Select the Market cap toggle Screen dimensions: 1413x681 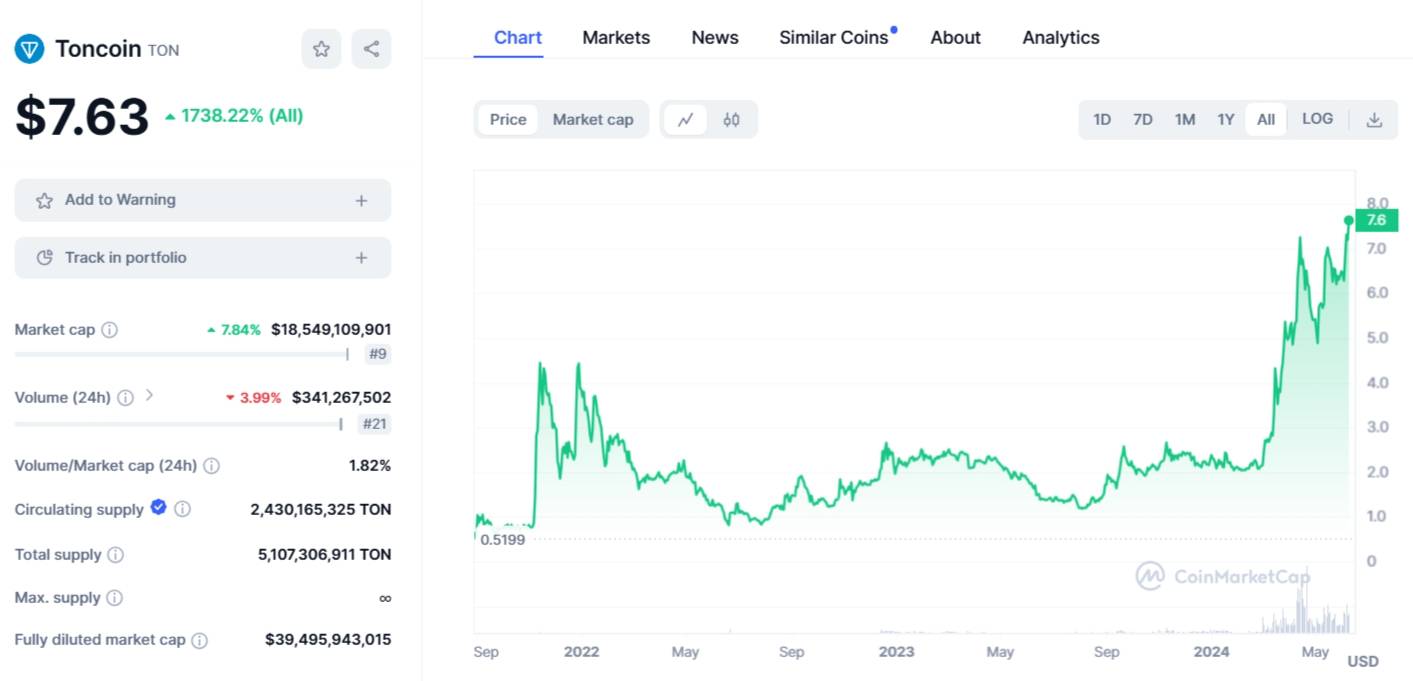[x=593, y=120]
